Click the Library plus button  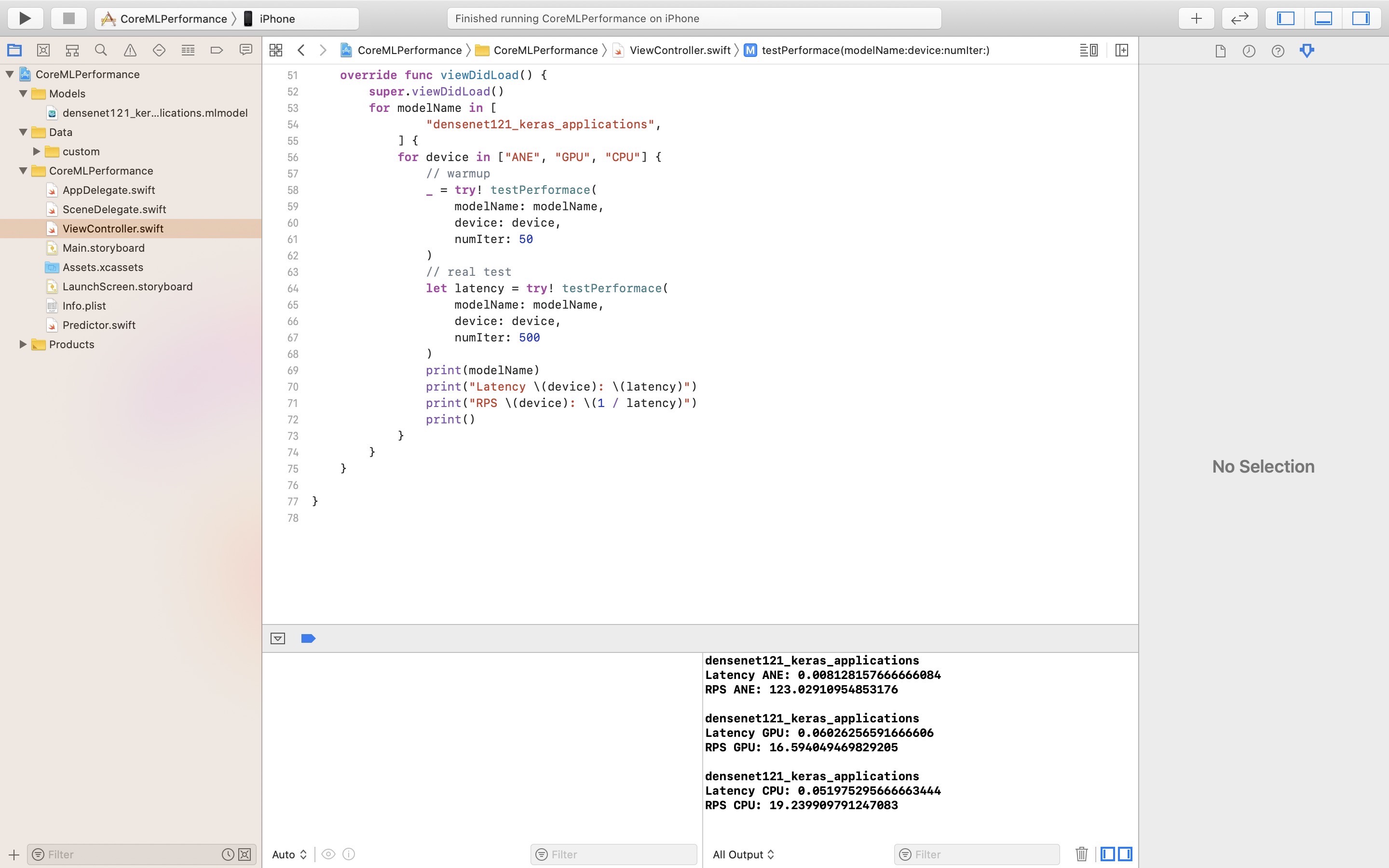(x=1196, y=18)
